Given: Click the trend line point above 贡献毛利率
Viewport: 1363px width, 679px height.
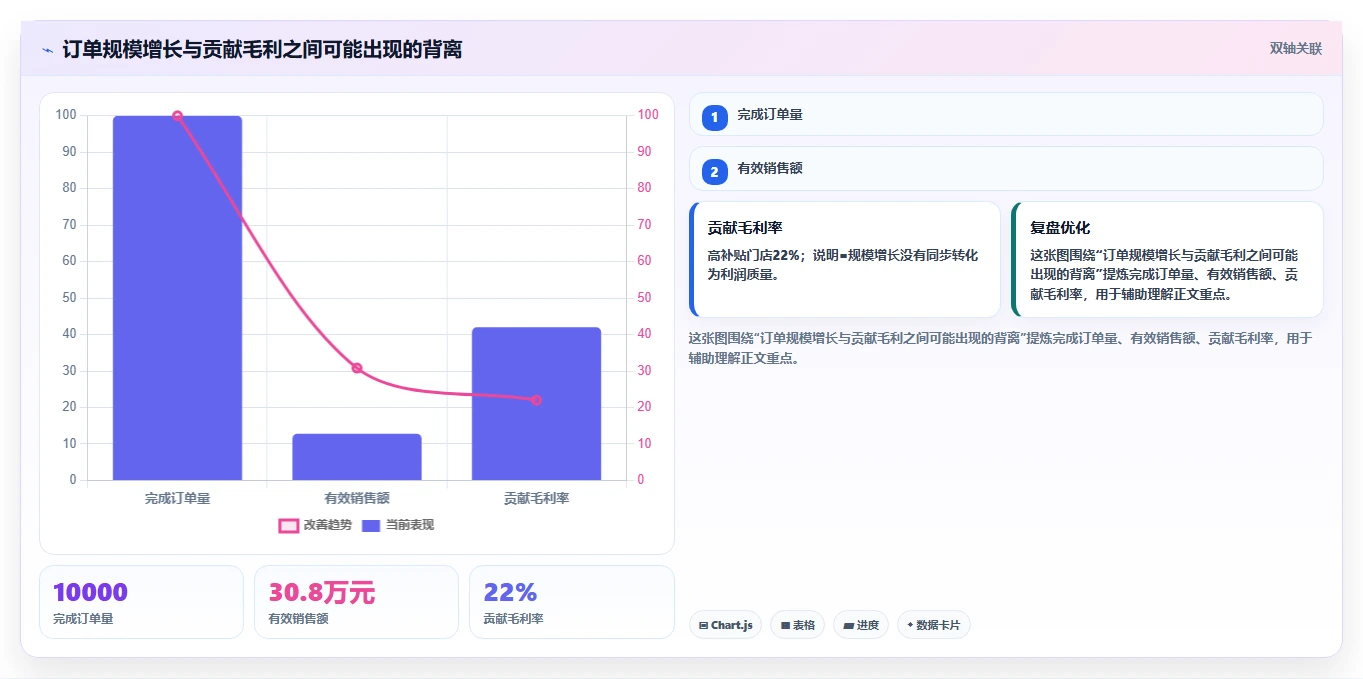Looking at the screenshot, I should coord(536,400).
